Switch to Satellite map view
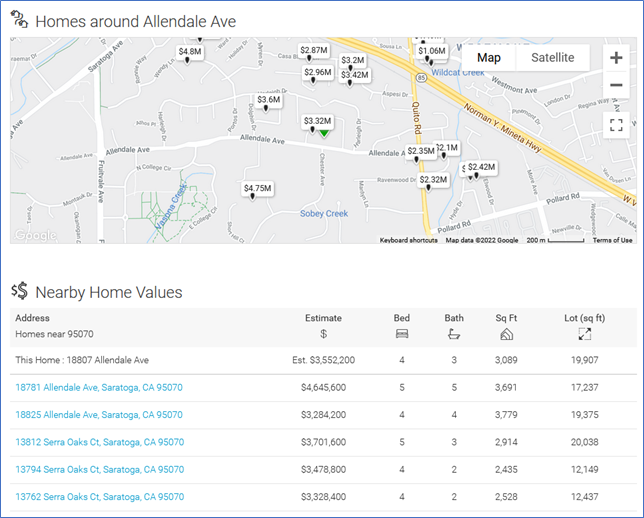The image size is (644, 518). click(552, 58)
